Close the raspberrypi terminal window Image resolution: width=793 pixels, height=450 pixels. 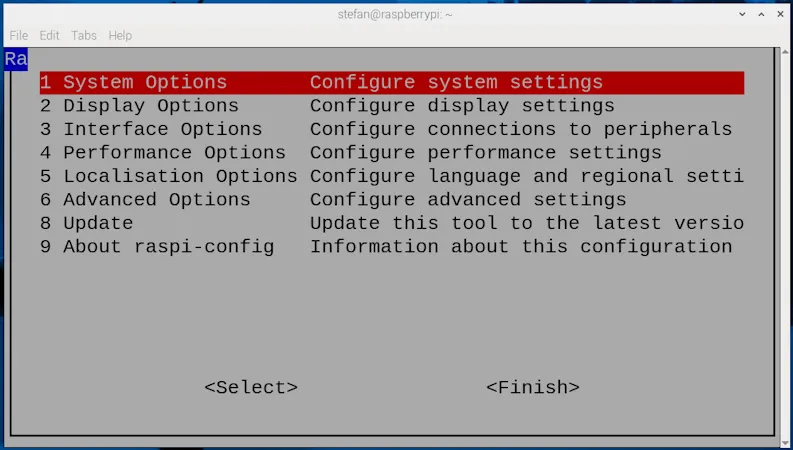tap(780, 14)
